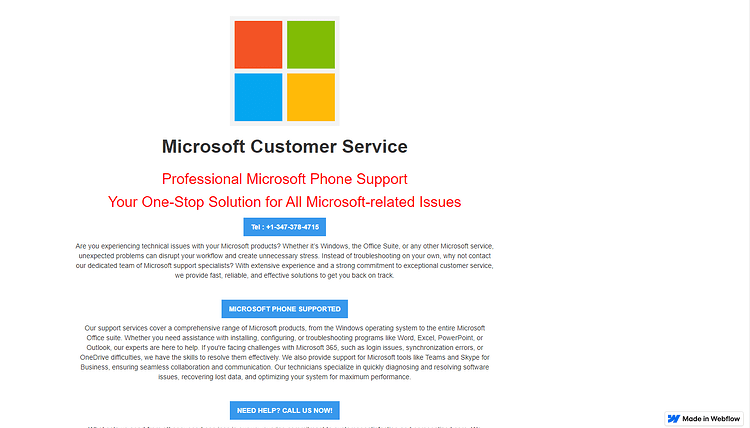The image size is (750, 428).
Task: Call the Tel: +1-347-378-4715 button
Action: [285, 227]
